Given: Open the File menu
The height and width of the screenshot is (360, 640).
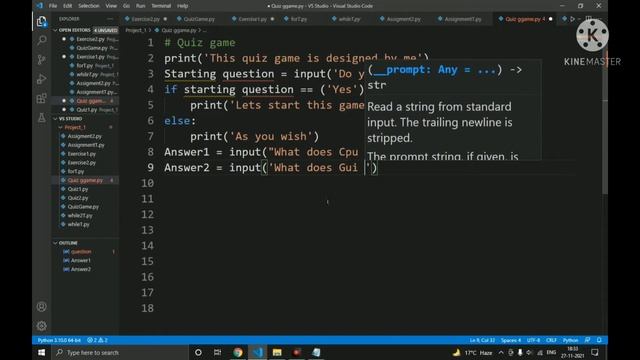Looking at the screenshot, I should (53, 6).
